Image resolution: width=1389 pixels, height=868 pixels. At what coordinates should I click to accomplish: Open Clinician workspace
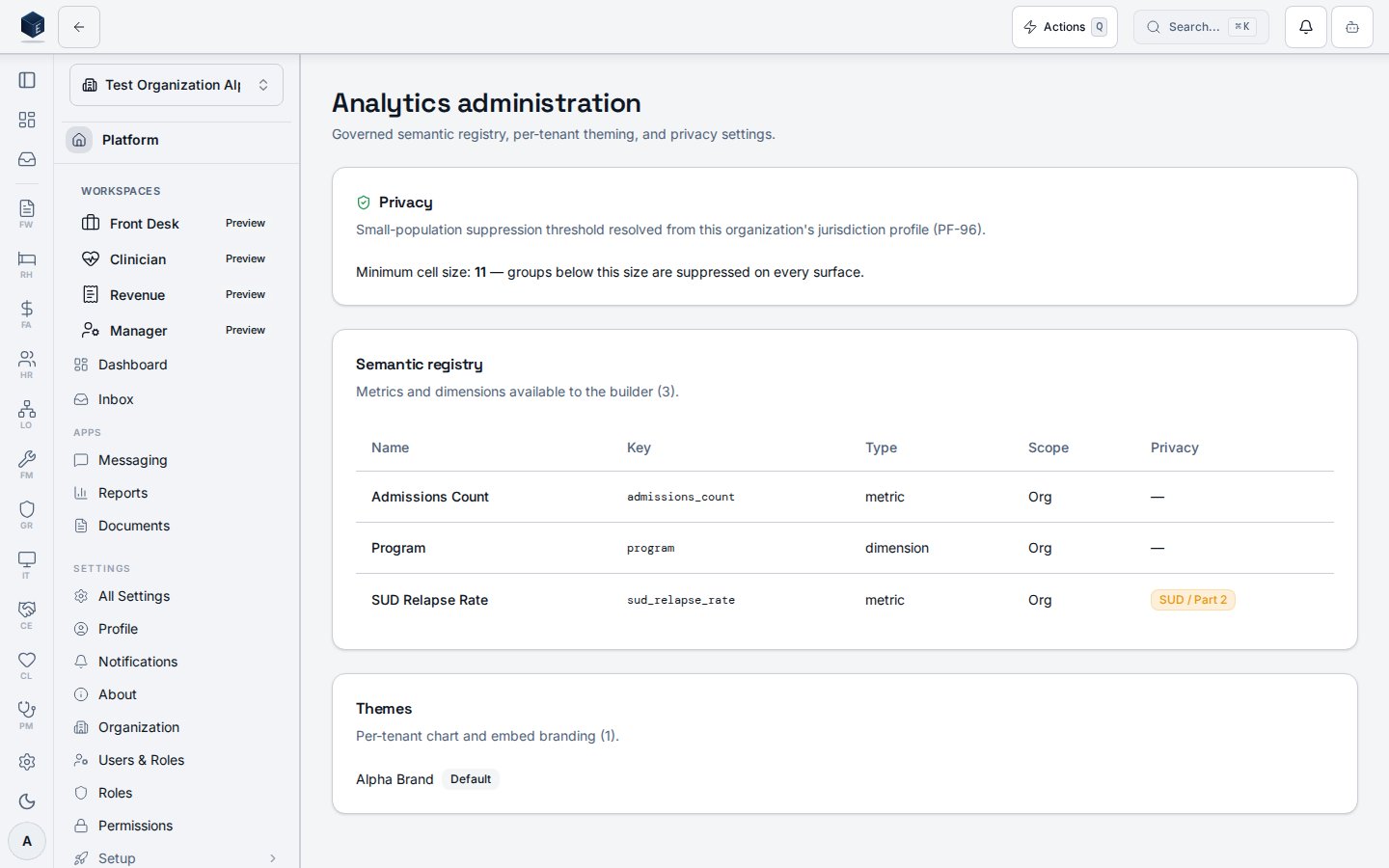click(x=177, y=259)
